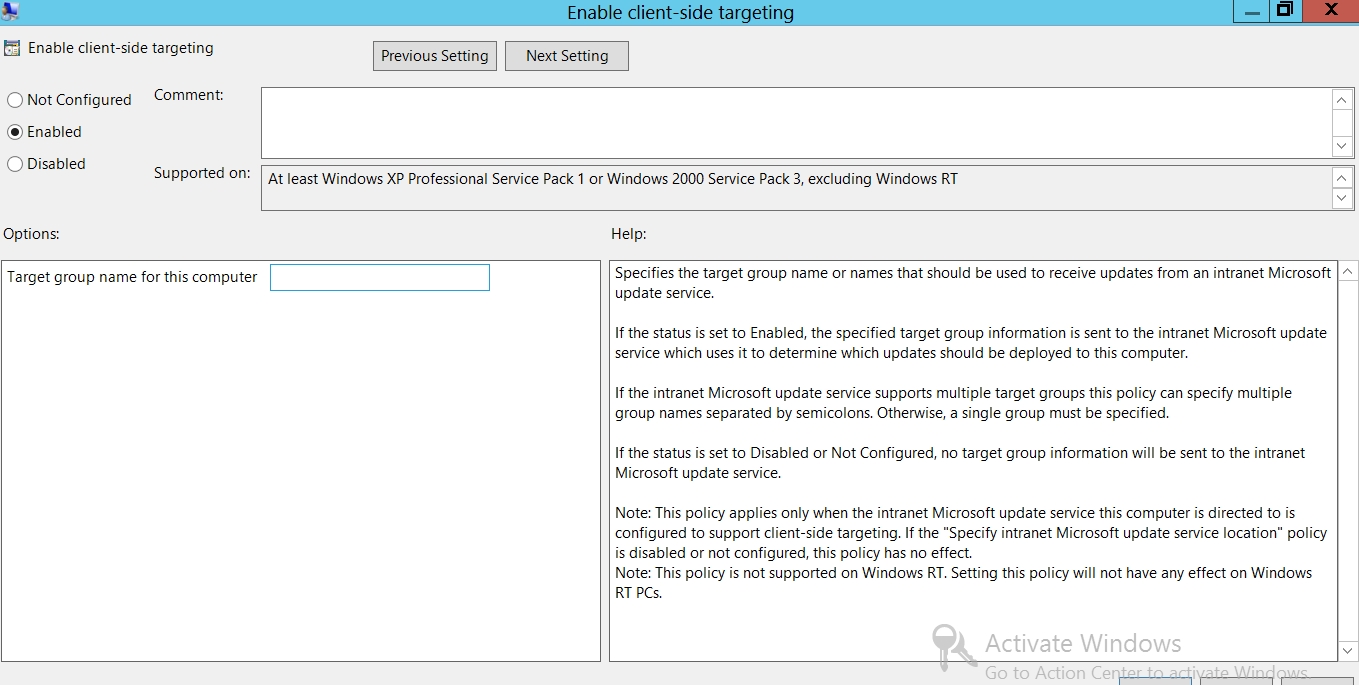Select the Enabled radio button
1359x685 pixels.
[15, 132]
